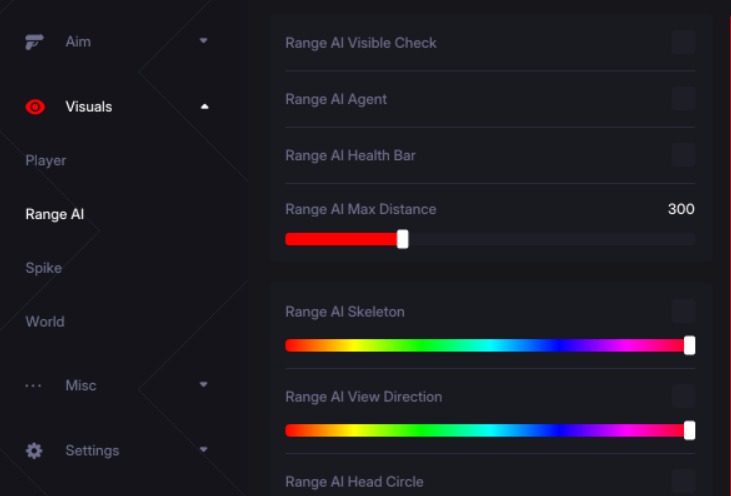This screenshot has height=496, width=731.
Task: Go to the World submenu
Action: click(x=45, y=321)
